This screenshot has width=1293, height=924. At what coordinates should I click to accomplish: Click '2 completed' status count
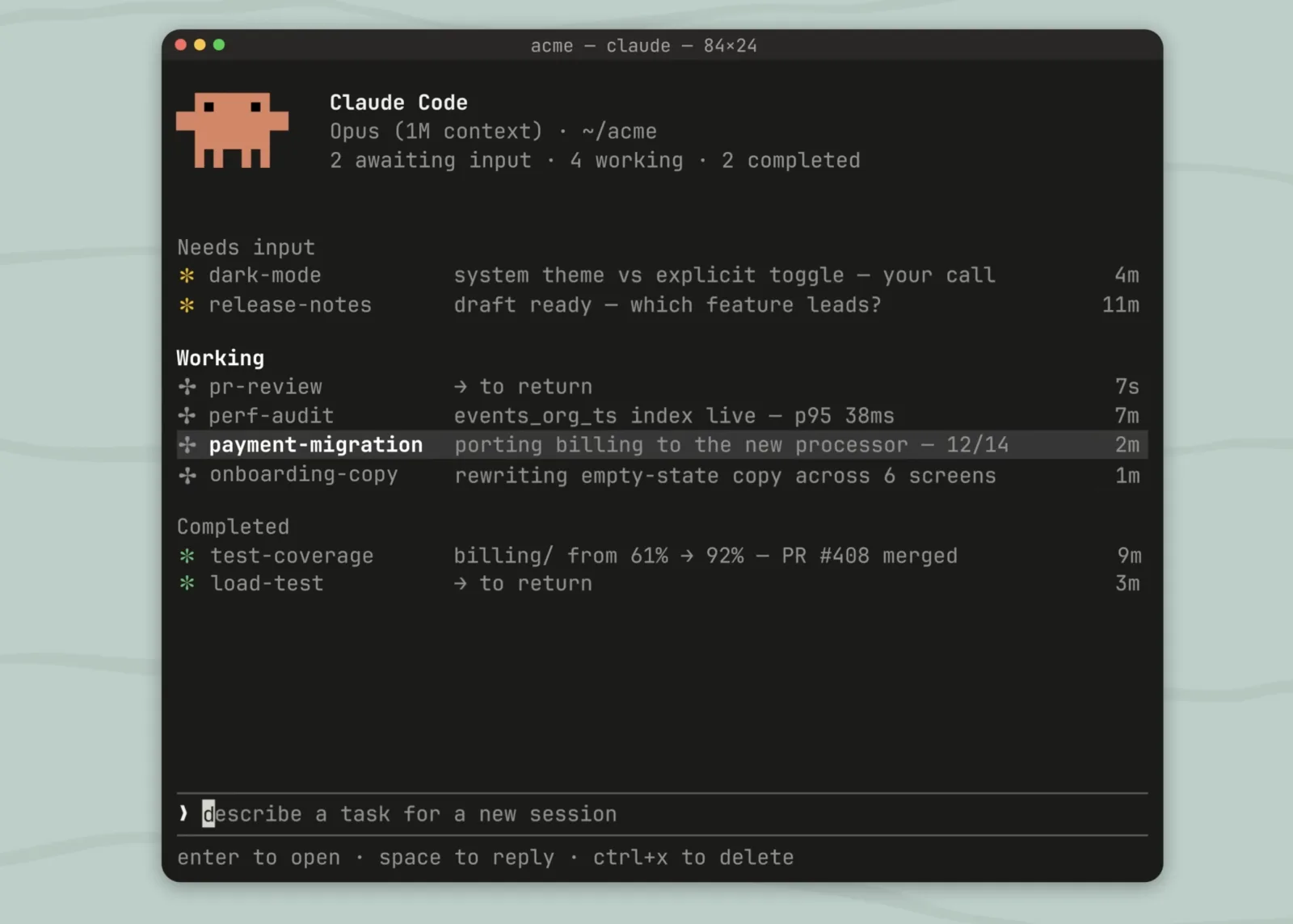tap(790, 161)
